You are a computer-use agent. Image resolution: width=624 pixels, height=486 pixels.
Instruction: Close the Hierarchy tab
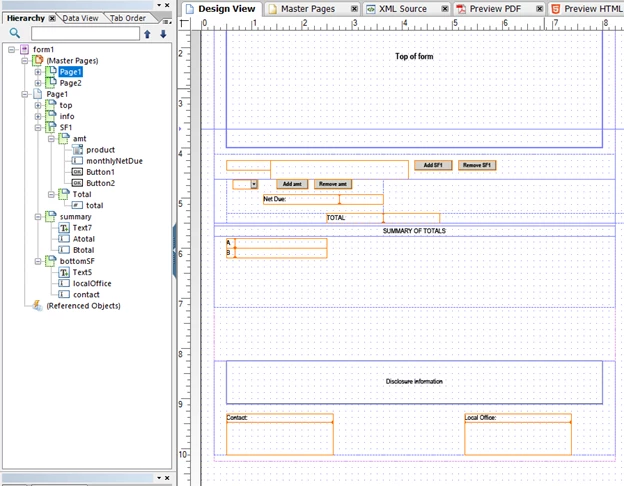(x=52, y=18)
